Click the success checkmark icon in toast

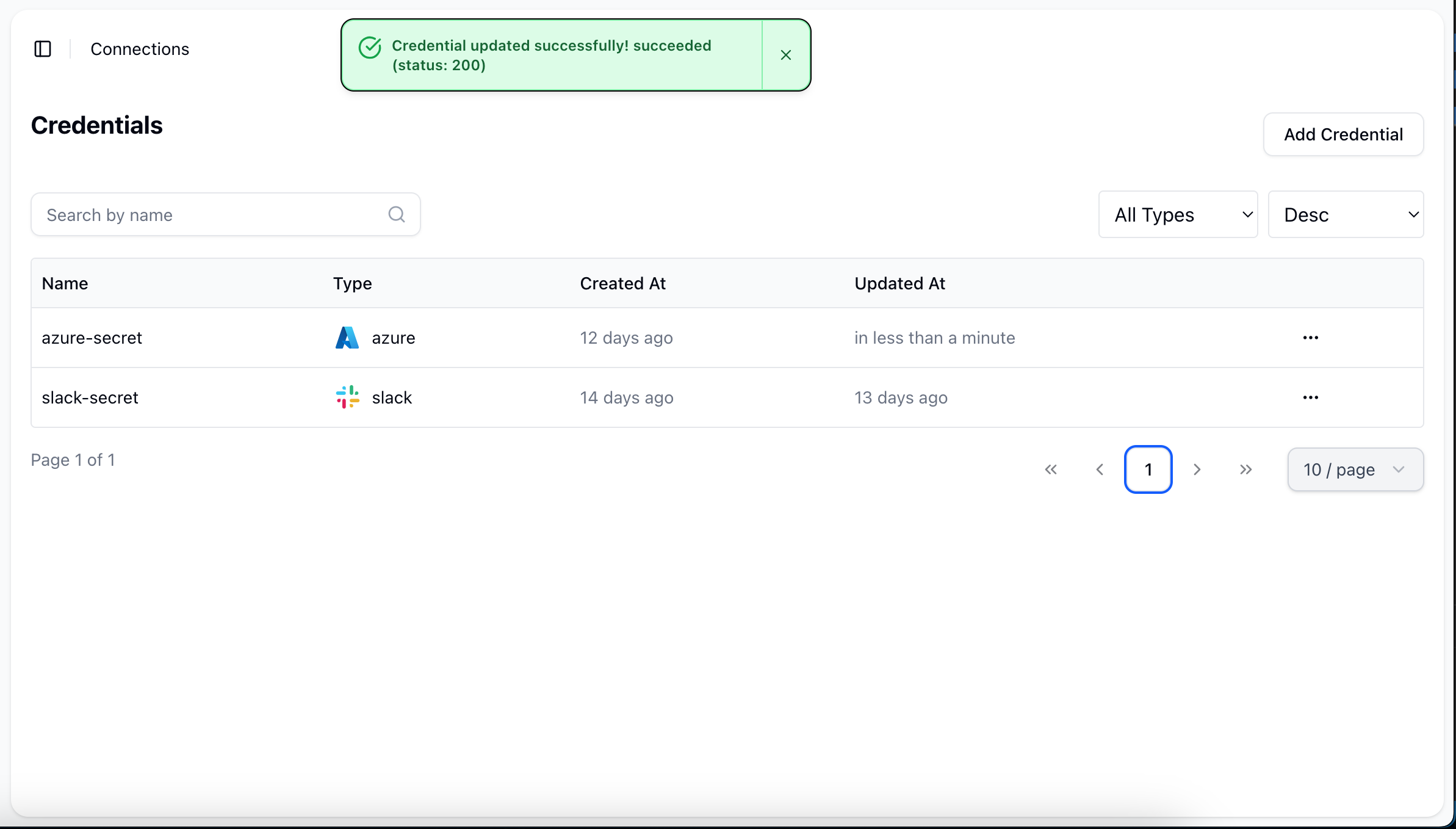click(x=370, y=47)
